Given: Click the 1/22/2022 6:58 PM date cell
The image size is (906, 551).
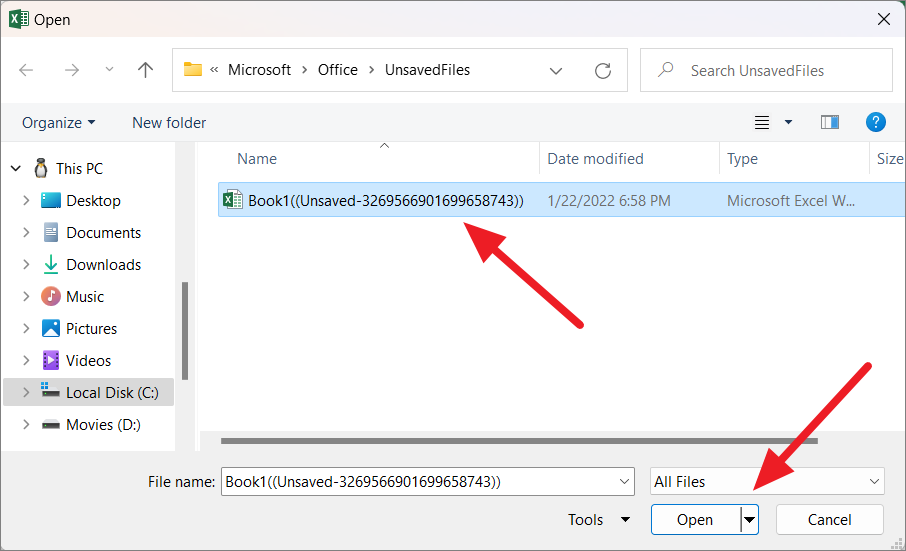Looking at the screenshot, I should point(608,200).
